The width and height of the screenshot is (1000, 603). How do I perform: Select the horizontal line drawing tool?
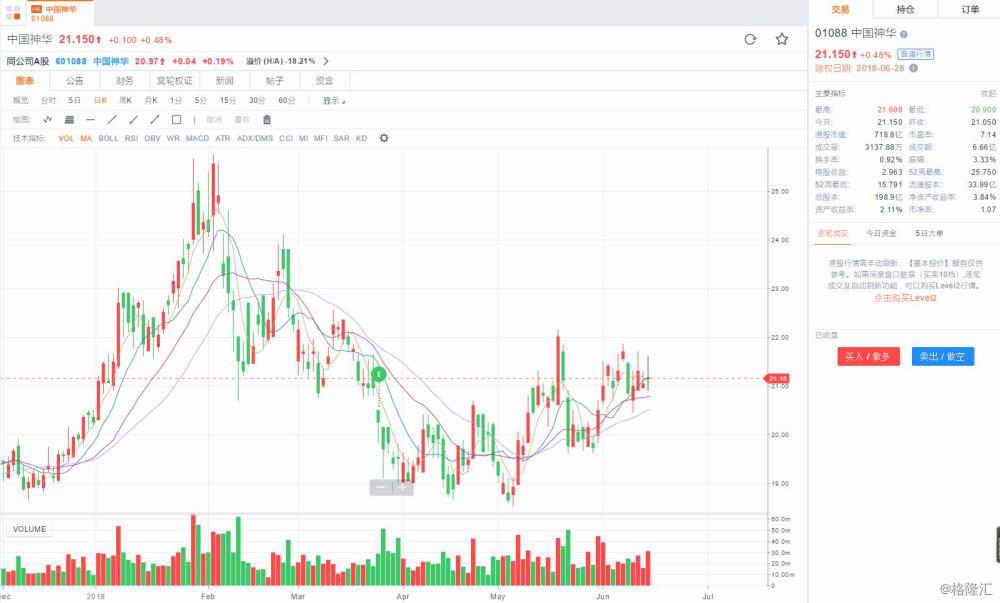pyautogui.click(x=91, y=119)
